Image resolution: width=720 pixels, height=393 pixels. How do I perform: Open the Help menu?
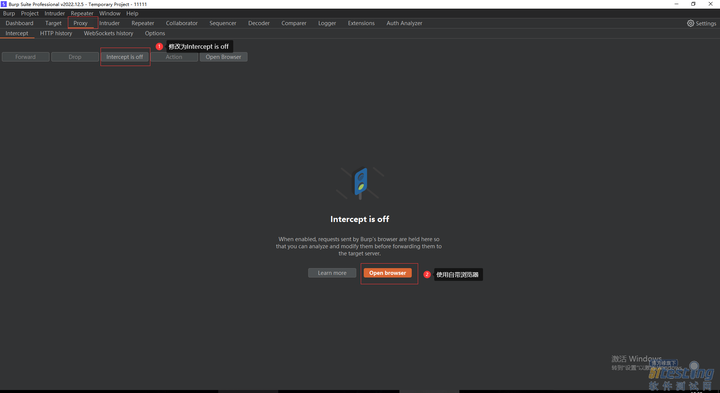point(132,13)
